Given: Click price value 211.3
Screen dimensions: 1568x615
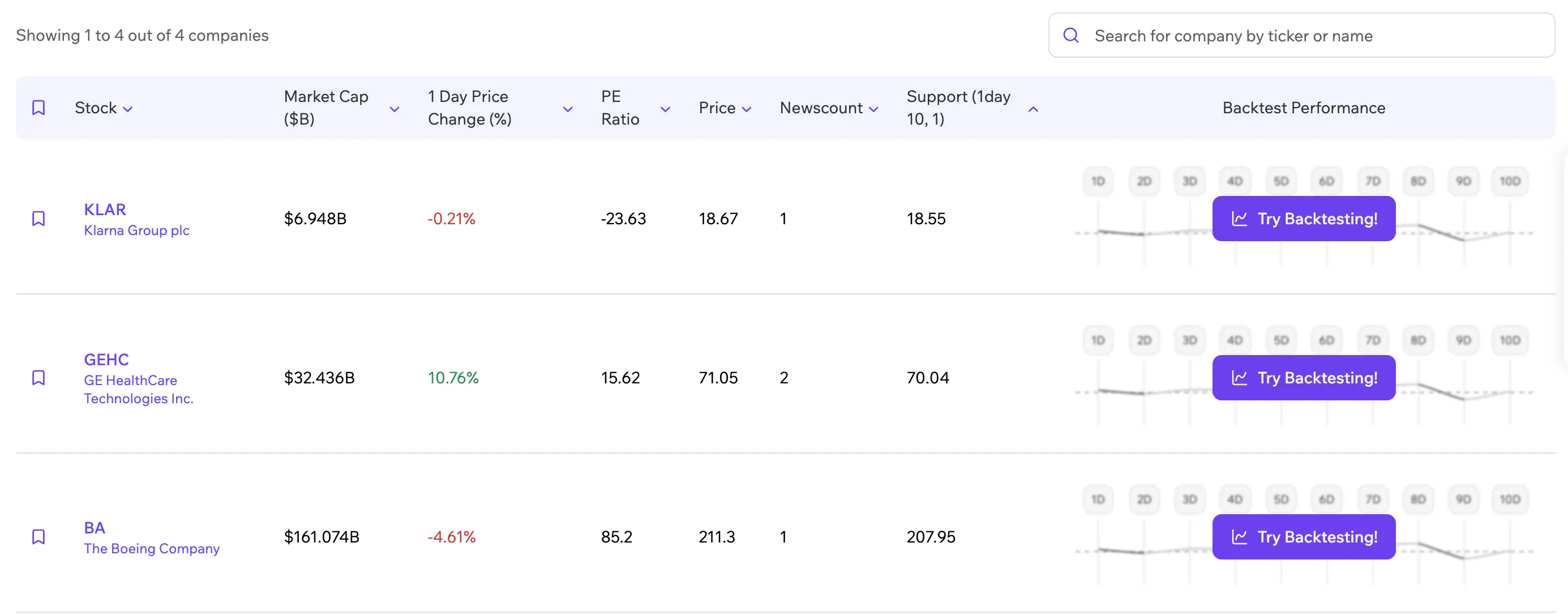Looking at the screenshot, I should tap(717, 536).
